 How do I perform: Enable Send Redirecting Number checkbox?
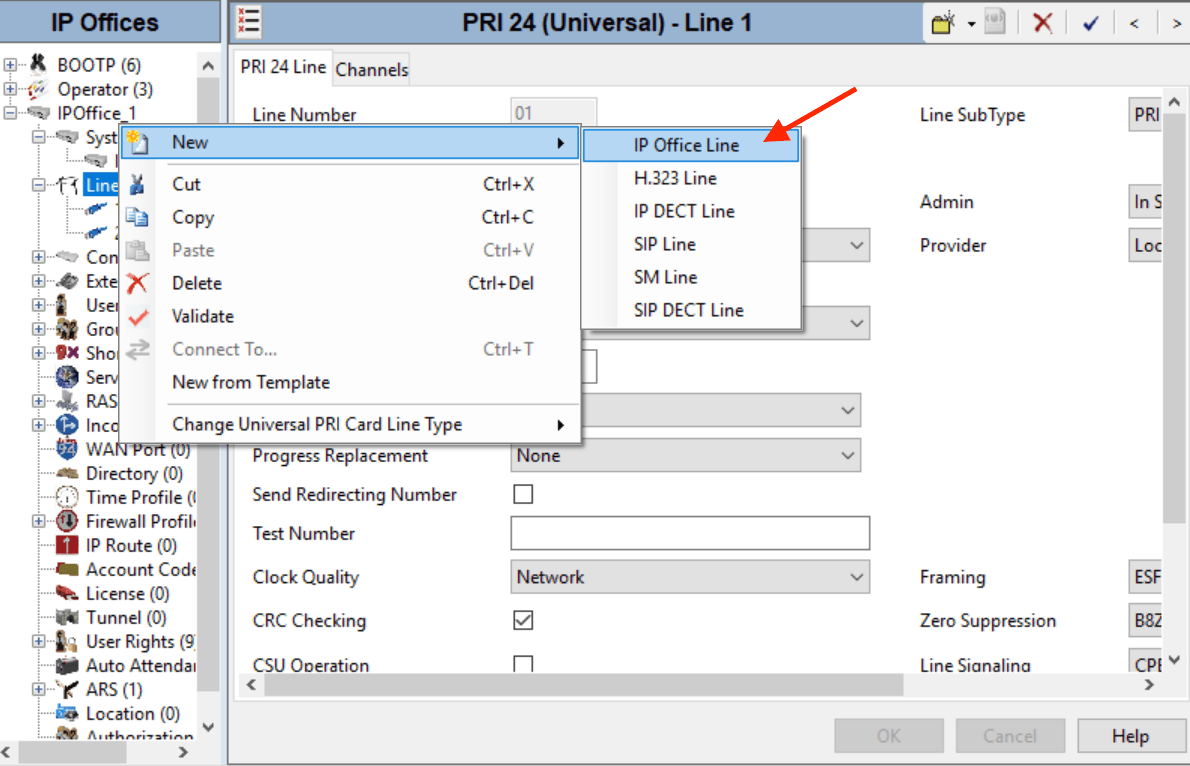tap(523, 494)
